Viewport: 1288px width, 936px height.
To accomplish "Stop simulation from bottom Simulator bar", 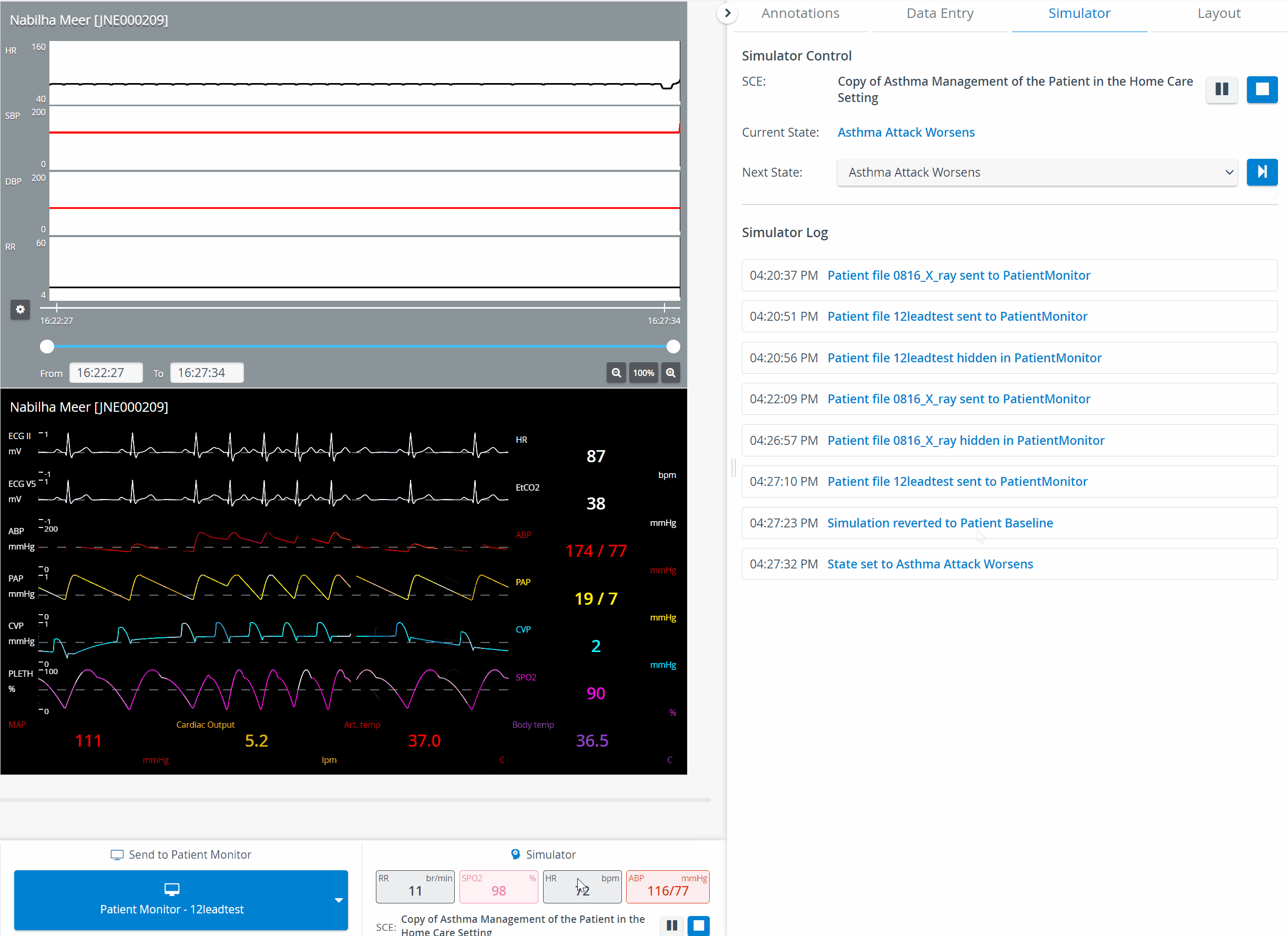I will click(699, 925).
